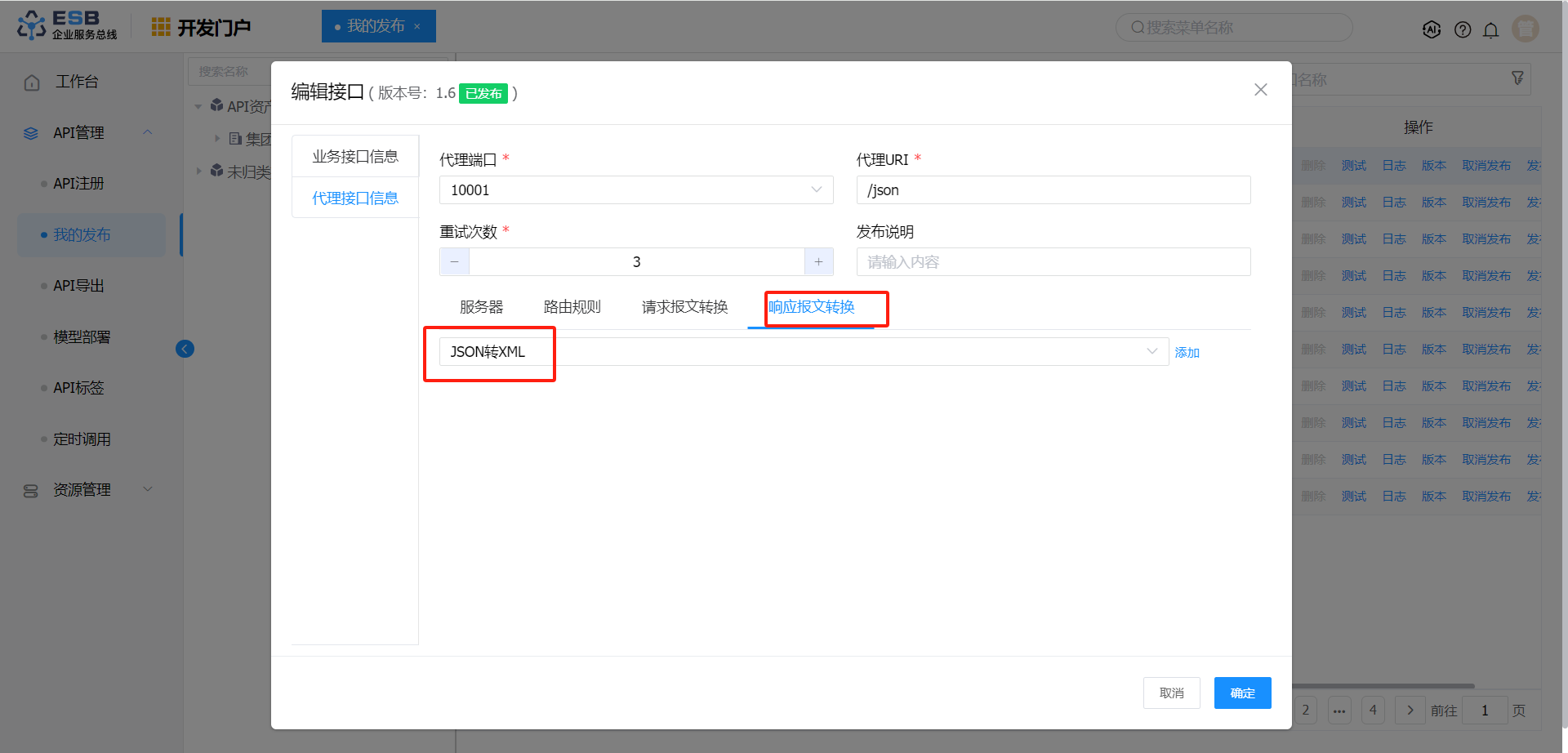Open the help question mark icon

pyautogui.click(x=1463, y=29)
